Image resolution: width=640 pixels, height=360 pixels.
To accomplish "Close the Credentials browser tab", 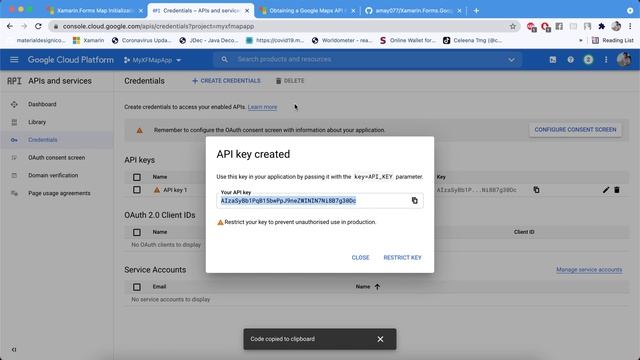I will click(247, 11).
